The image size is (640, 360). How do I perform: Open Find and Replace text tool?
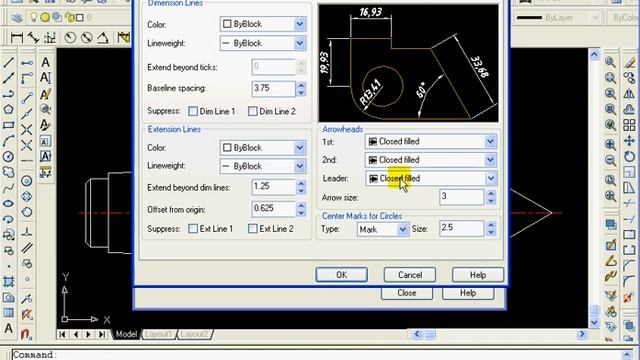tap(45, 109)
